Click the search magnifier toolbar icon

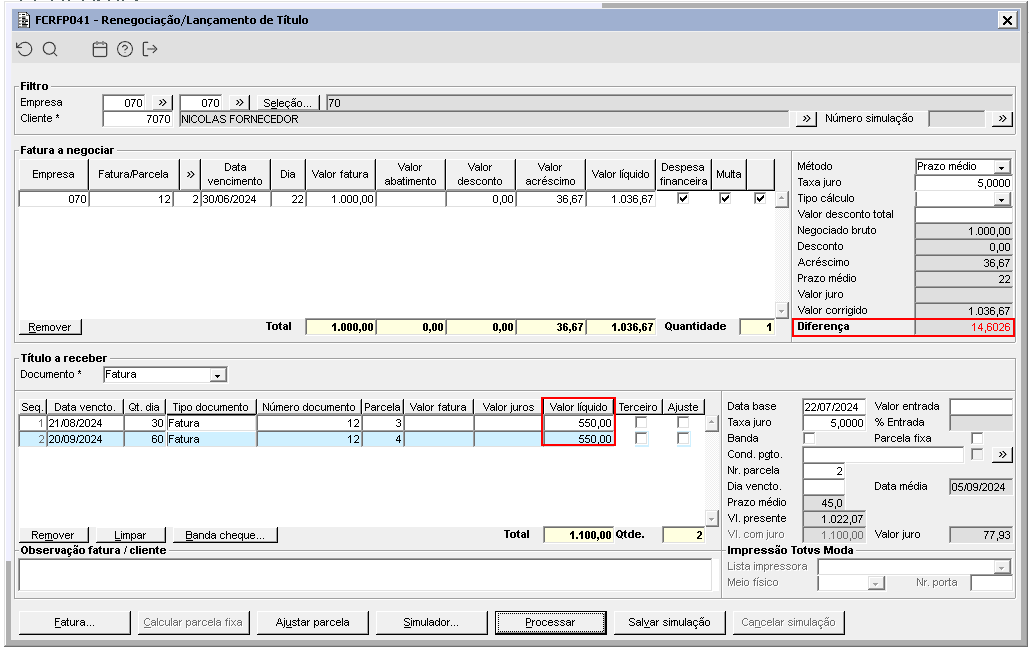[50, 49]
